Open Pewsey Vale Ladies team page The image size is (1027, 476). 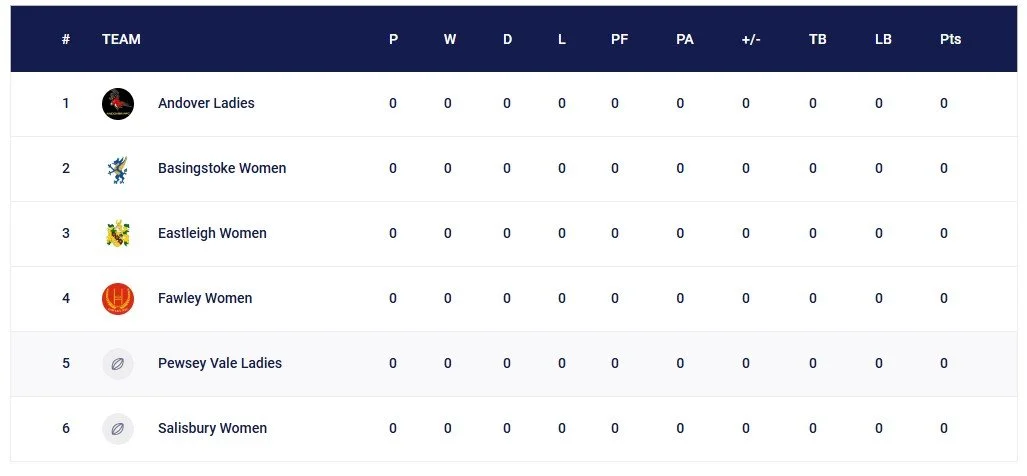click(x=220, y=363)
